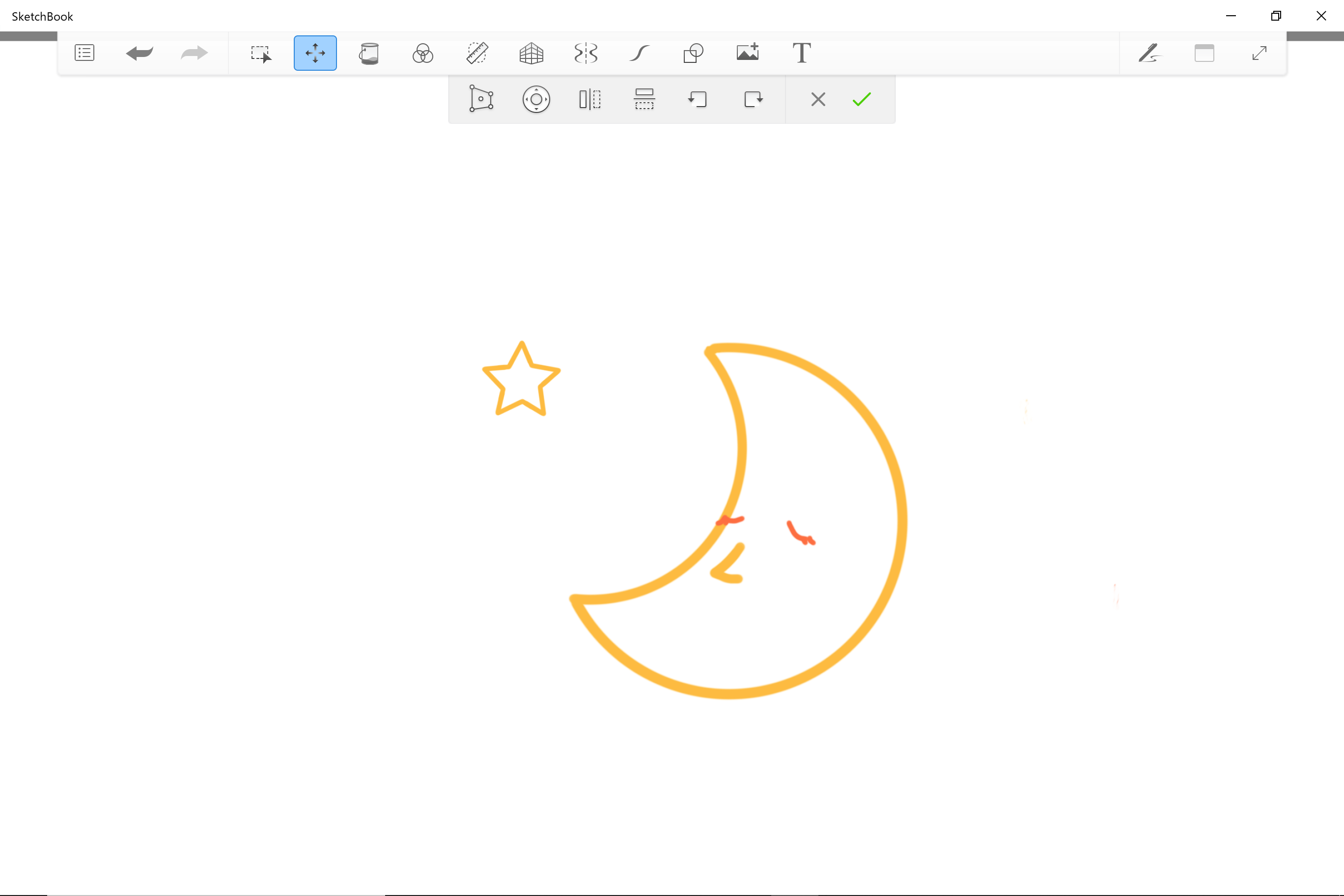Undo the last action

pos(140,53)
